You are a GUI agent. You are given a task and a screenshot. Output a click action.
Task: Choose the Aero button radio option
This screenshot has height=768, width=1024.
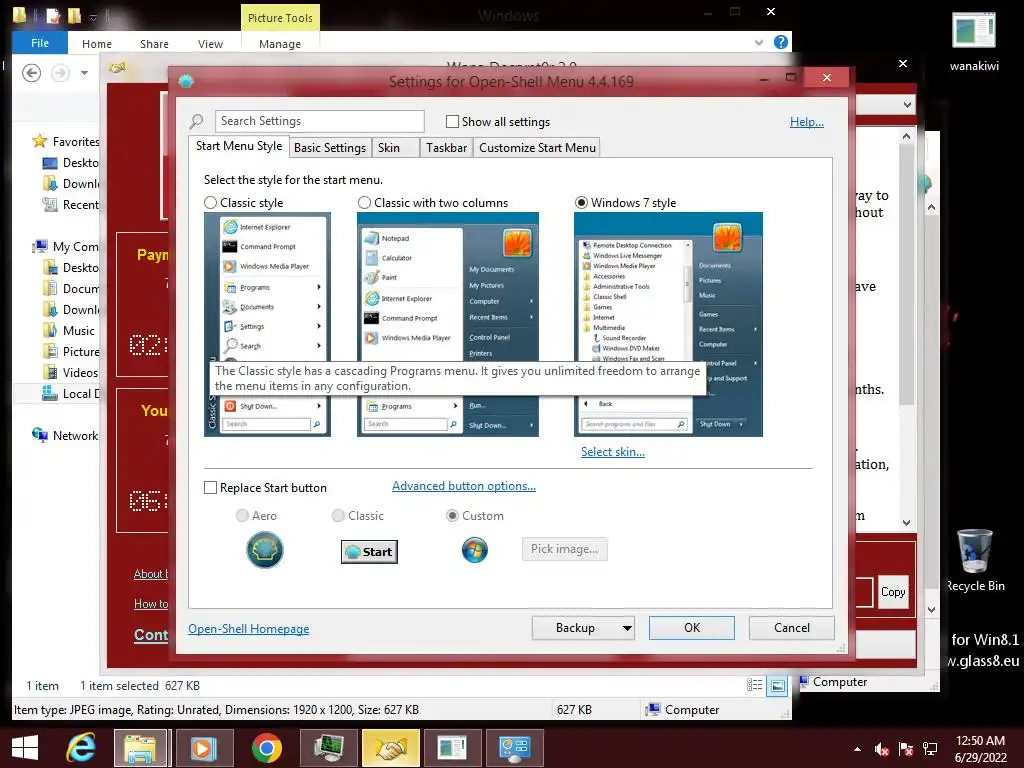(242, 515)
